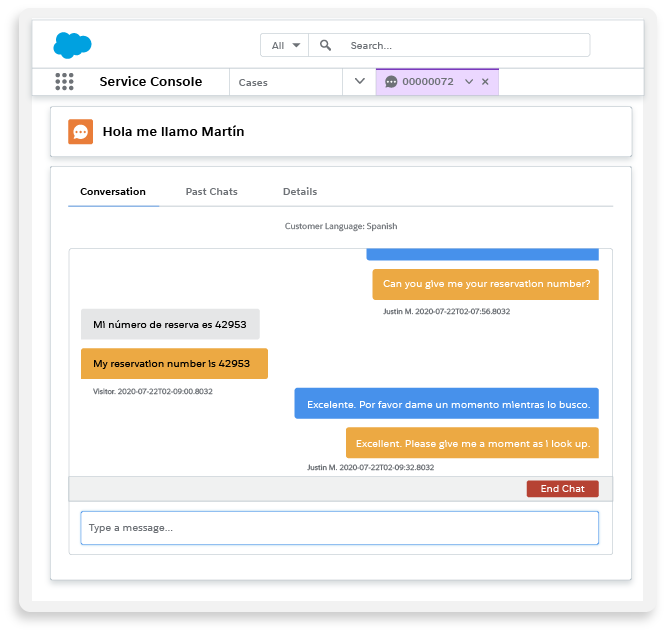Image resolution: width=668 pixels, height=634 pixels.
Task: Click the orange chat icon beside Hola me llamo Martín
Action: (x=80, y=131)
